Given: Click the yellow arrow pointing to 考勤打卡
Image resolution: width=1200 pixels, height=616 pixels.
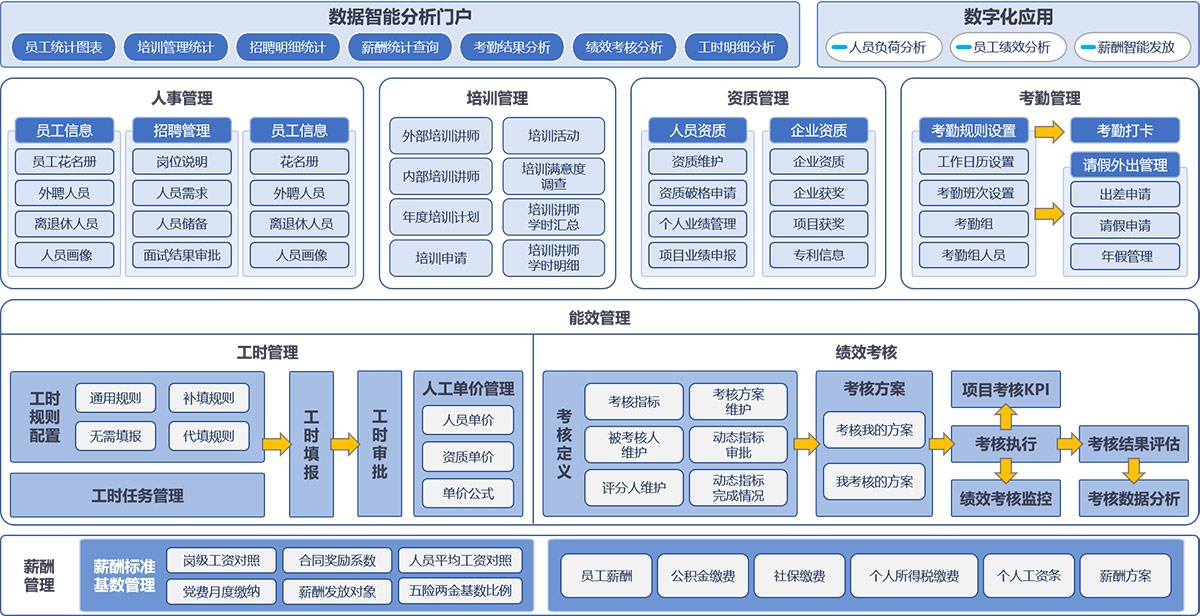Looking at the screenshot, I should [1049, 131].
